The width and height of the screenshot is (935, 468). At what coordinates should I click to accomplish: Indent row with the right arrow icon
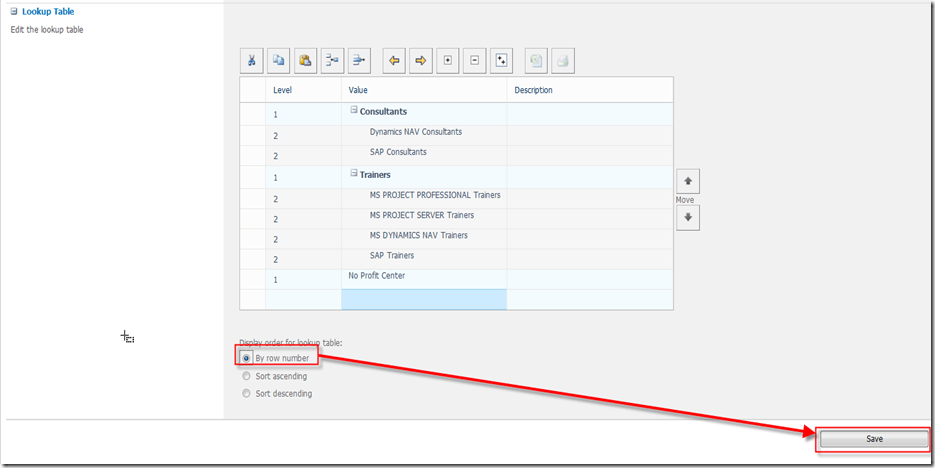point(421,61)
